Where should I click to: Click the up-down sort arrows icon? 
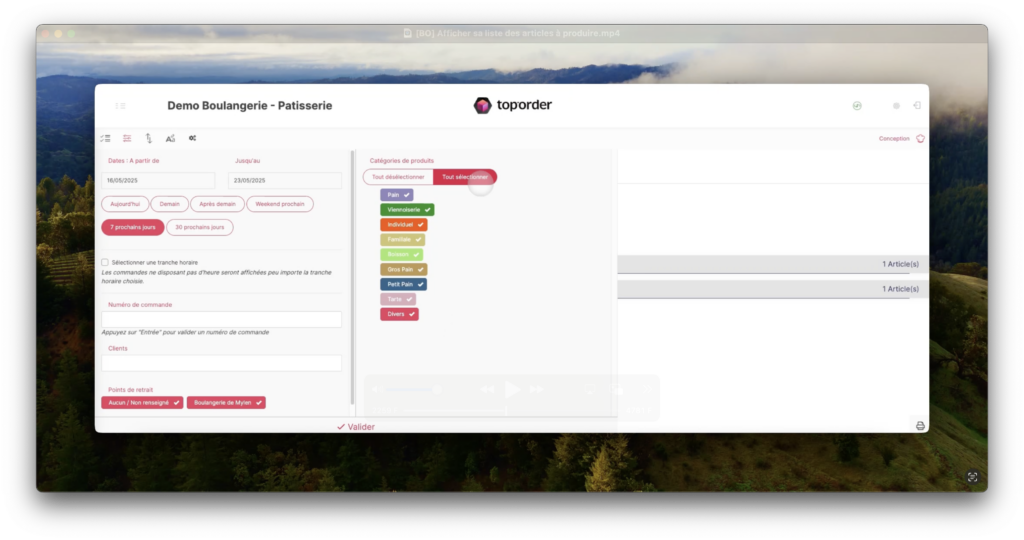(x=149, y=138)
